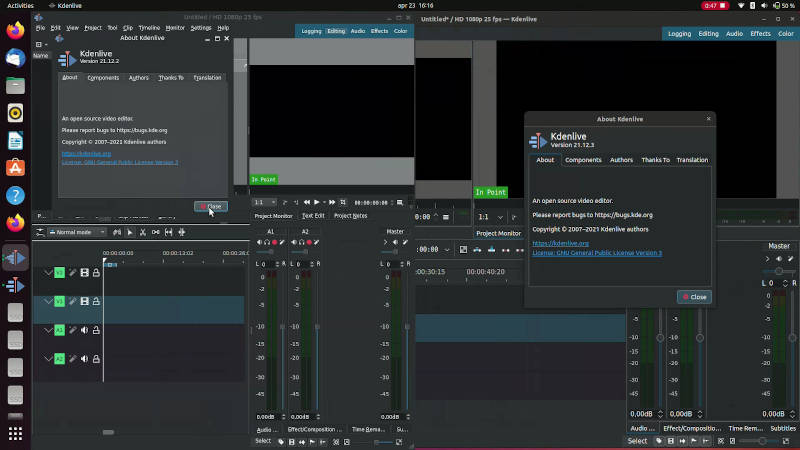Mute track A2 speaker icon in timeline
The height and width of the screenshot is (450, 800).
click(84, 359)
